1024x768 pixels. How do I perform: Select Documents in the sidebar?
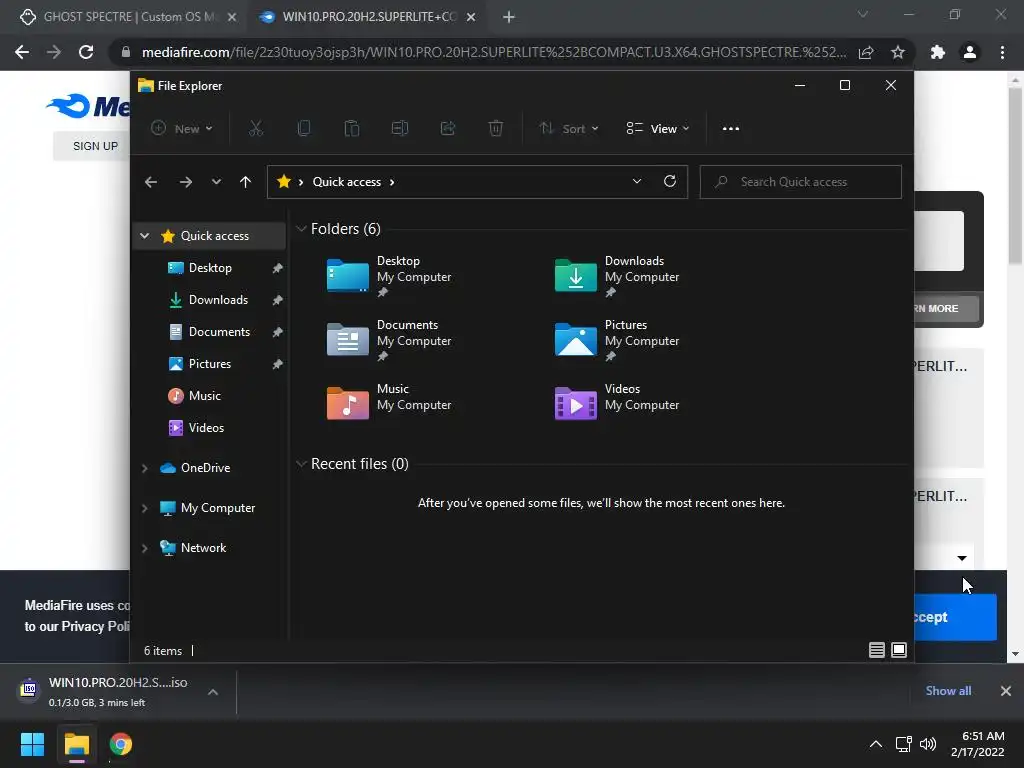pyautogui.click(x=210, y=332)
